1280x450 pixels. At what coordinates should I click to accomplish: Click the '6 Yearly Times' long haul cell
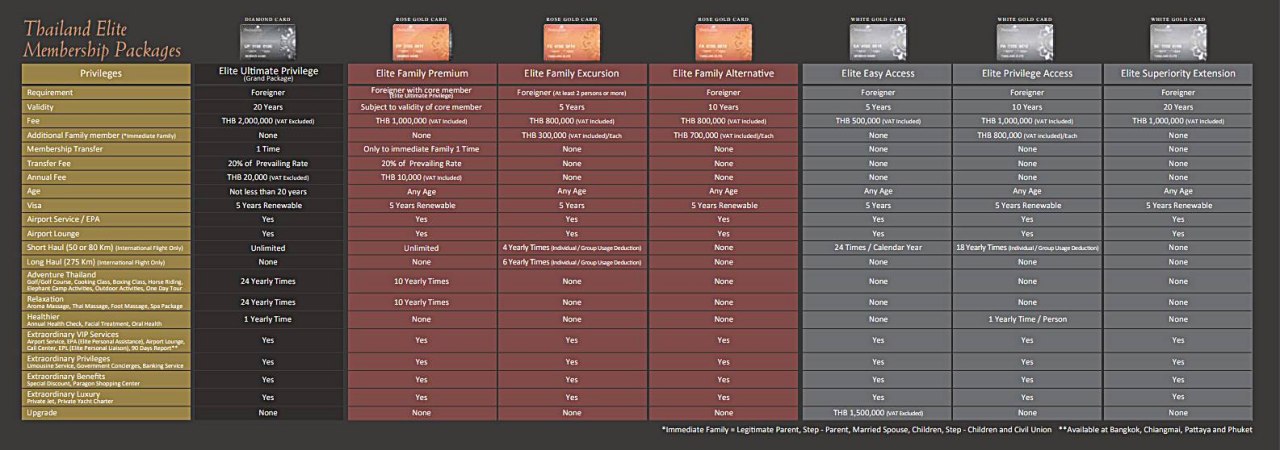tap(571, 261)
